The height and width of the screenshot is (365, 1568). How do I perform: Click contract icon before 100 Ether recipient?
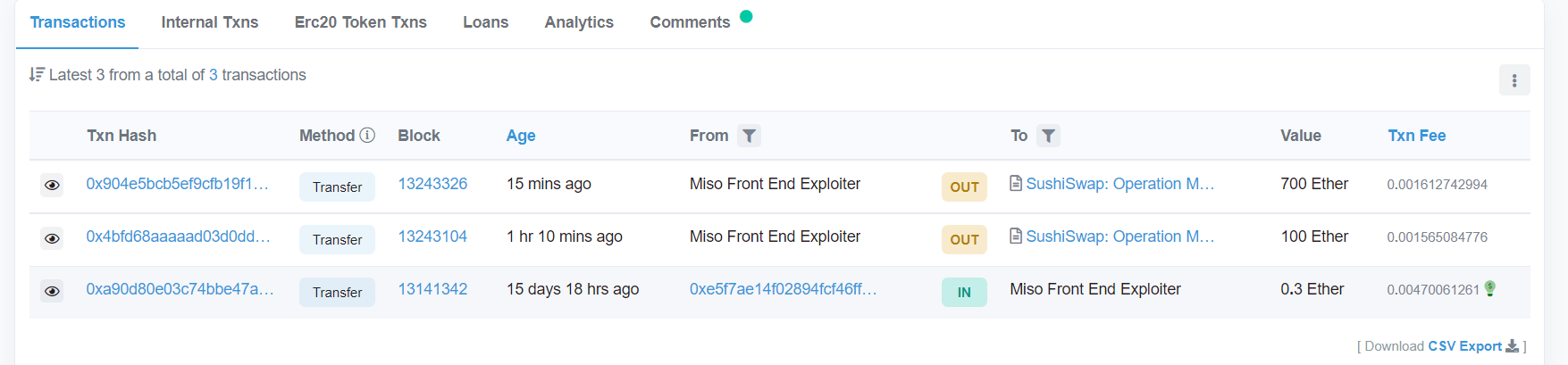[1016, 236]
